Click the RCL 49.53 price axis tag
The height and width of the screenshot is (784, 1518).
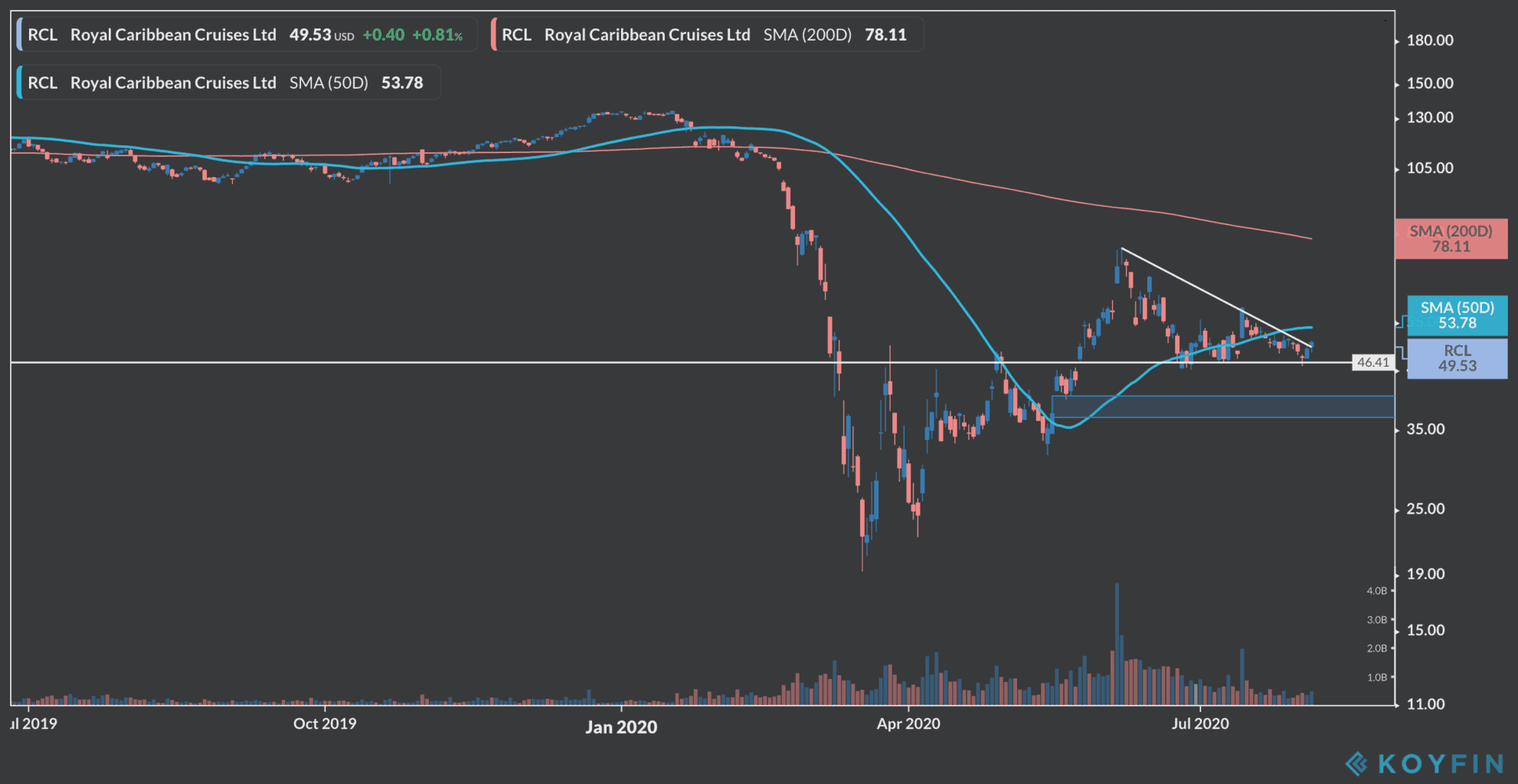[x=1457, y=358]
